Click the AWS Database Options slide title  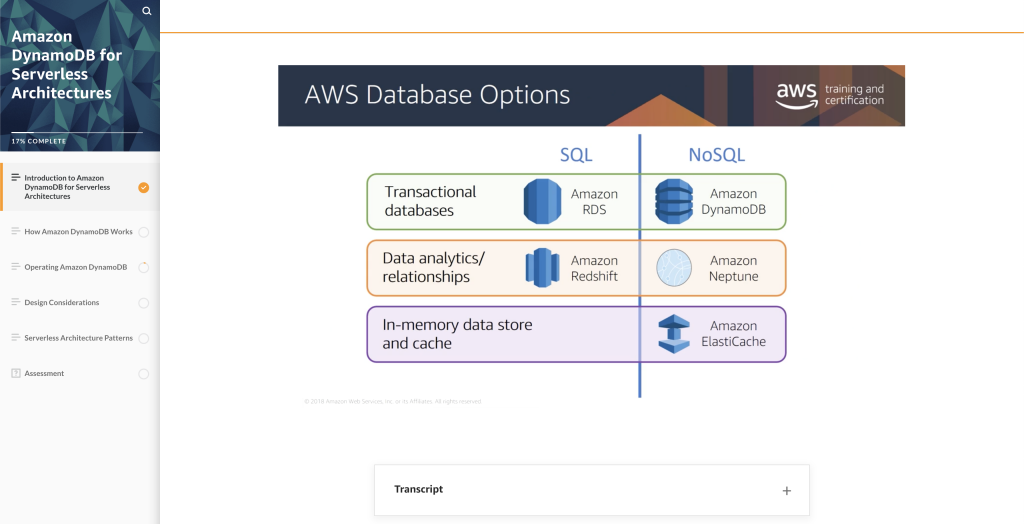point(437,95)
